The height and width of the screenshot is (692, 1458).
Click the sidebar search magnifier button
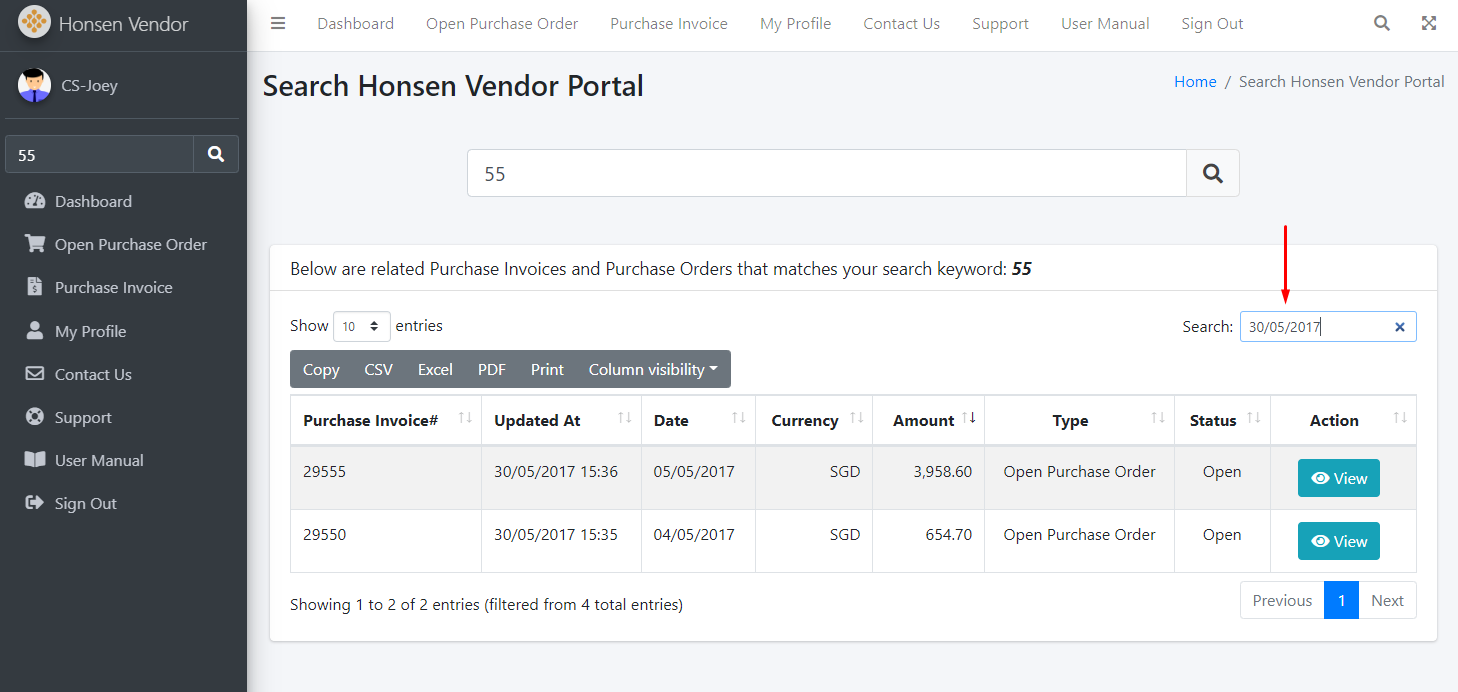[x=216, y=154]
